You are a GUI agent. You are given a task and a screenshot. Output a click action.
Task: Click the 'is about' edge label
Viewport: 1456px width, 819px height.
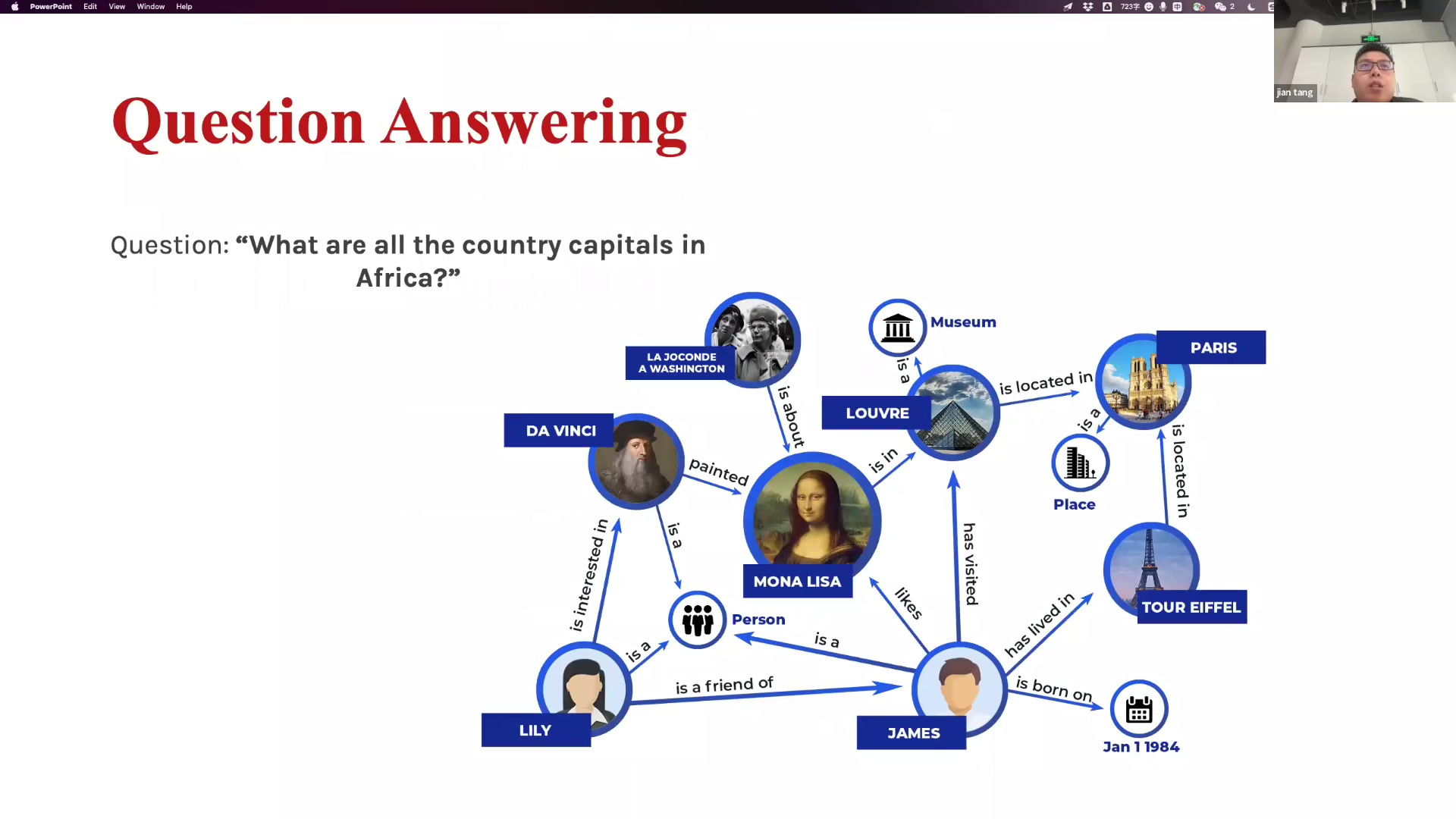click(x=791, y=416)
